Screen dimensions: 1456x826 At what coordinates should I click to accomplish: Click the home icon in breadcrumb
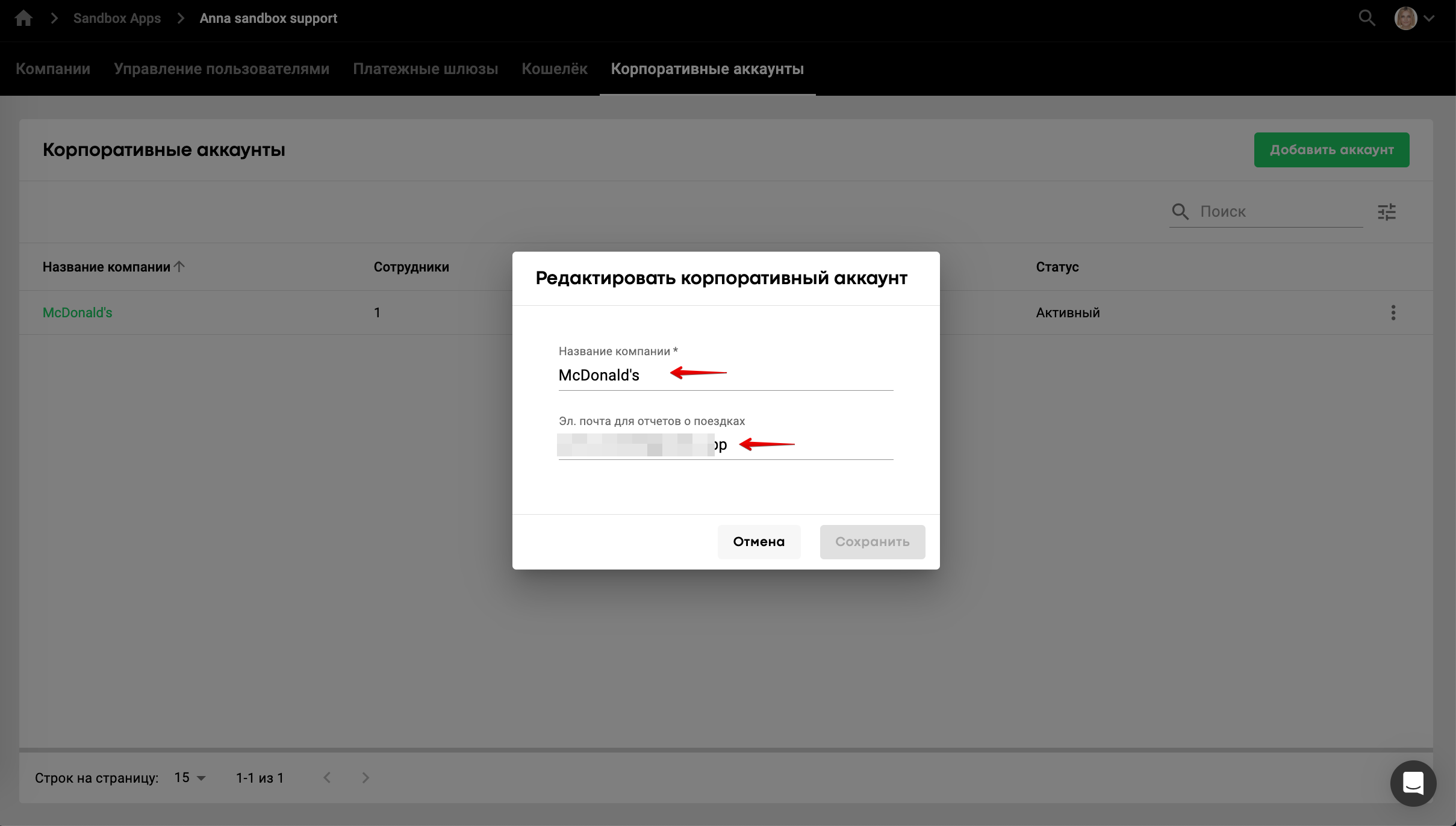23,18
